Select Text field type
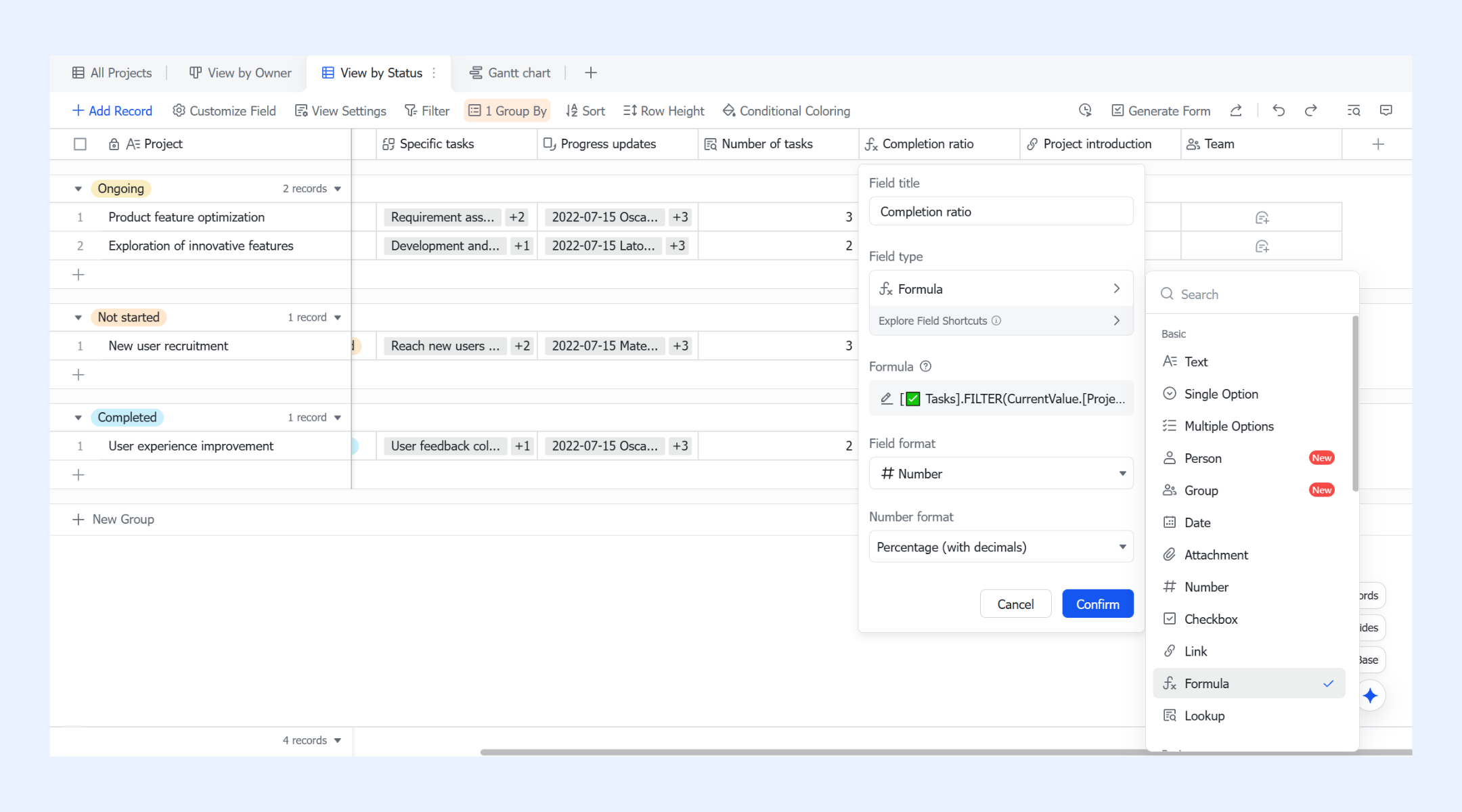The image size is (1462, 812). 1249,362
